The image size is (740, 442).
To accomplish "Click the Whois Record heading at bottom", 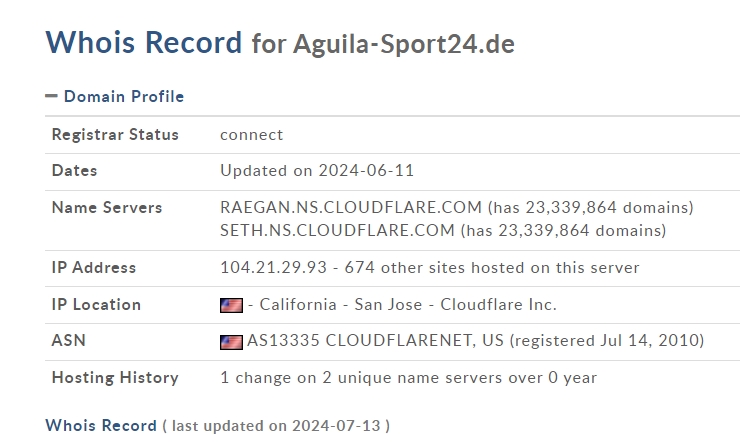I will tap(101, 425).
